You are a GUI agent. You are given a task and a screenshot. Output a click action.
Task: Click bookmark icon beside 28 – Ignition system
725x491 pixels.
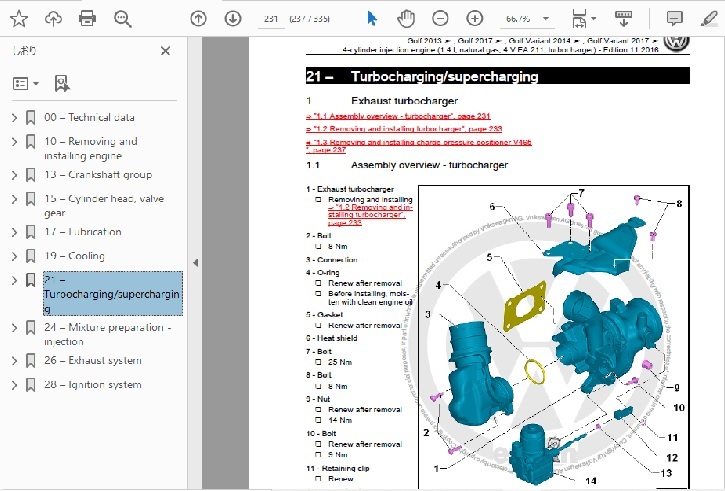click(31, 385)
